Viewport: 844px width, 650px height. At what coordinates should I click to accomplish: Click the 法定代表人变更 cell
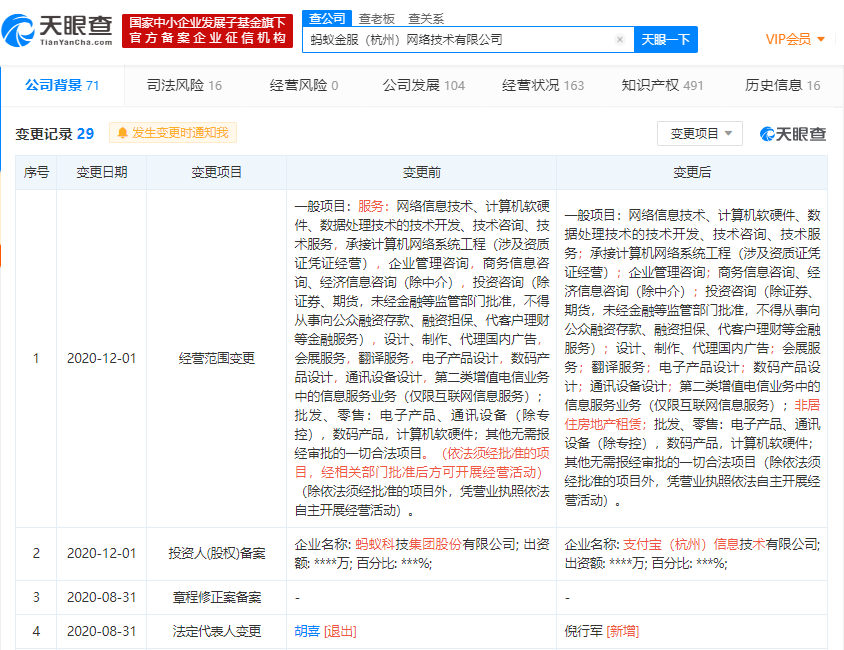pos(216,631)
